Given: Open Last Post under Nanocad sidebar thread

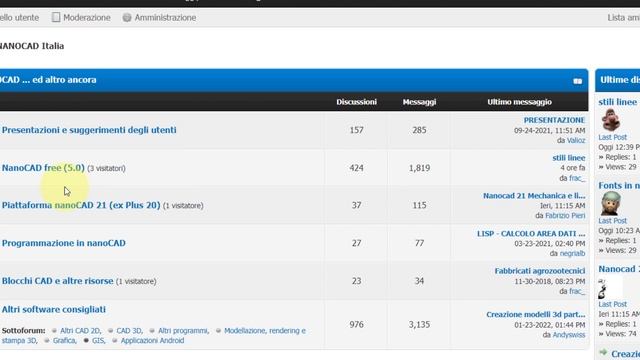Looking at the screenshot, I should click(612, 304).
